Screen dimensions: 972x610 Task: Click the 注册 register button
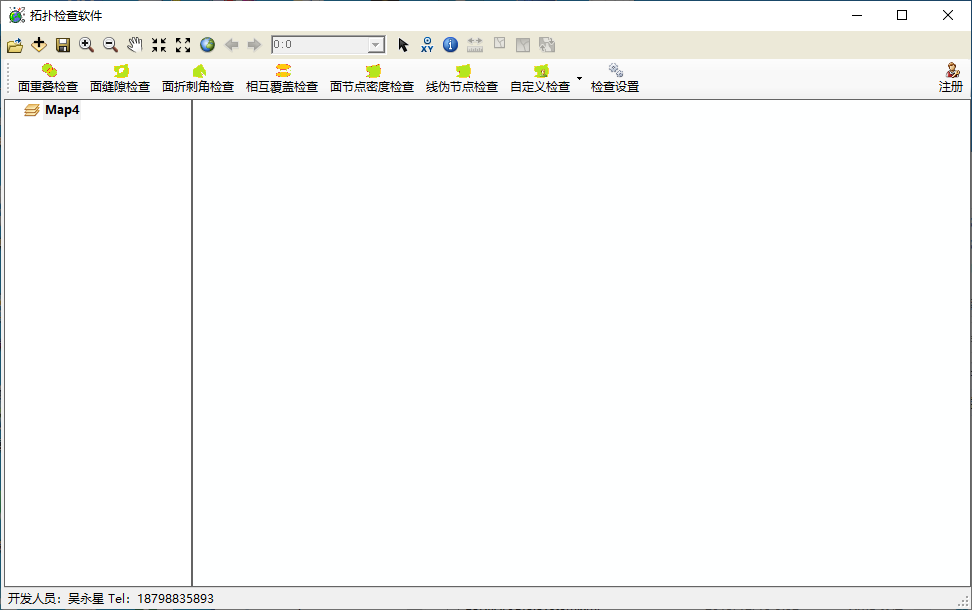(x=950, y=79)
